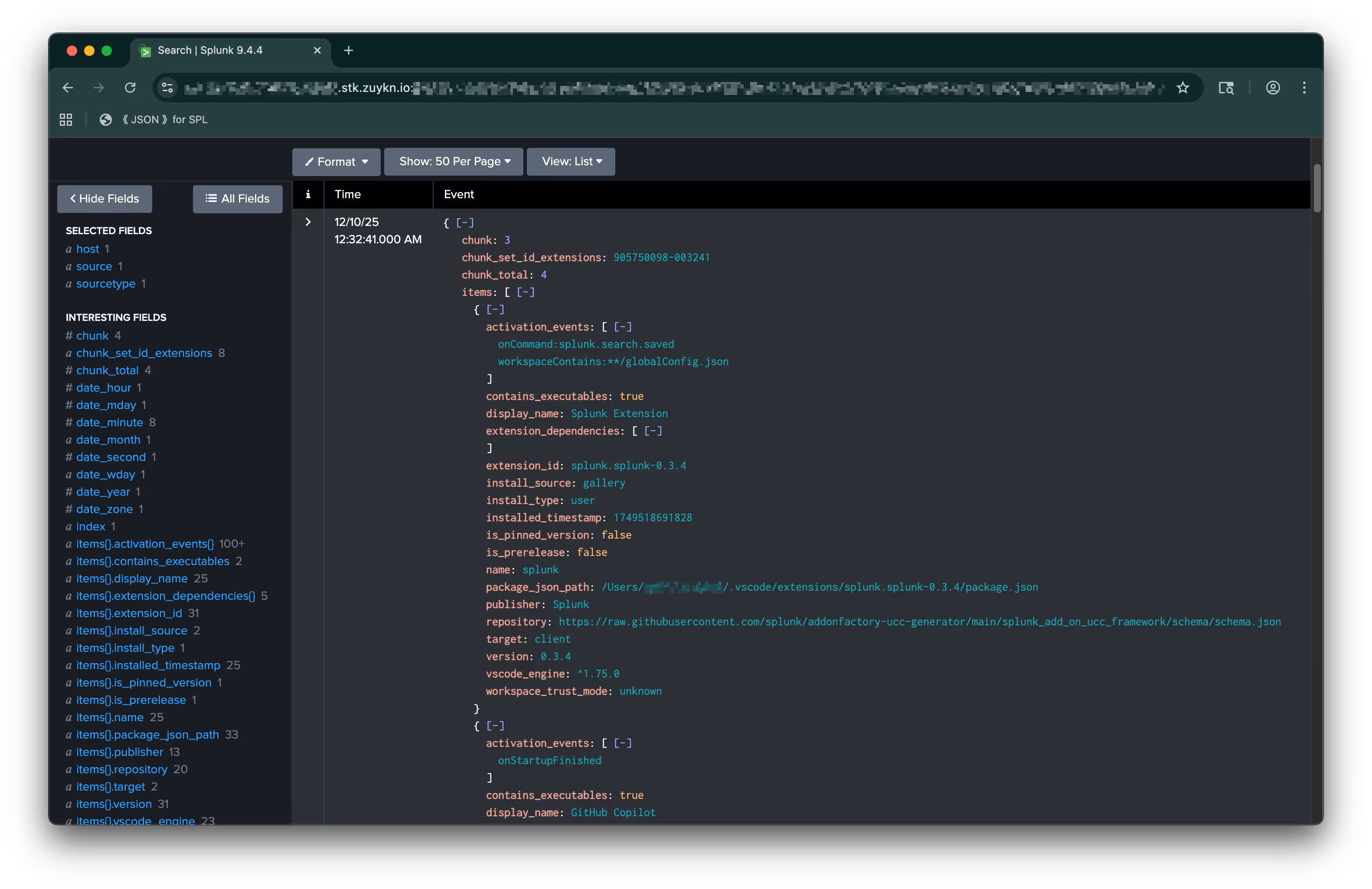Click the browser back arrow

click(x=68, y=88)
